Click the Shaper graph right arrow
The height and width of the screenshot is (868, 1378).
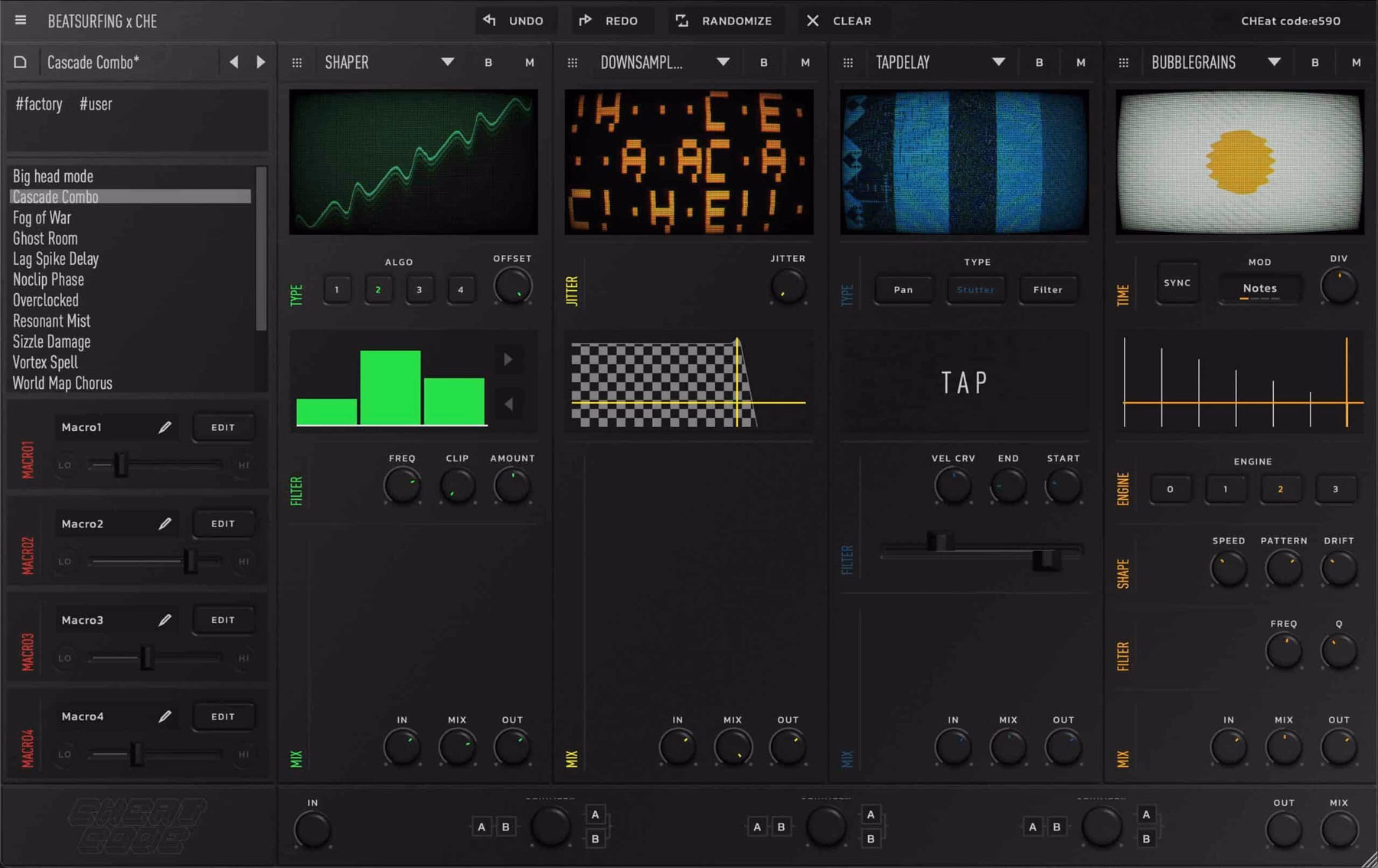point(508,360)
